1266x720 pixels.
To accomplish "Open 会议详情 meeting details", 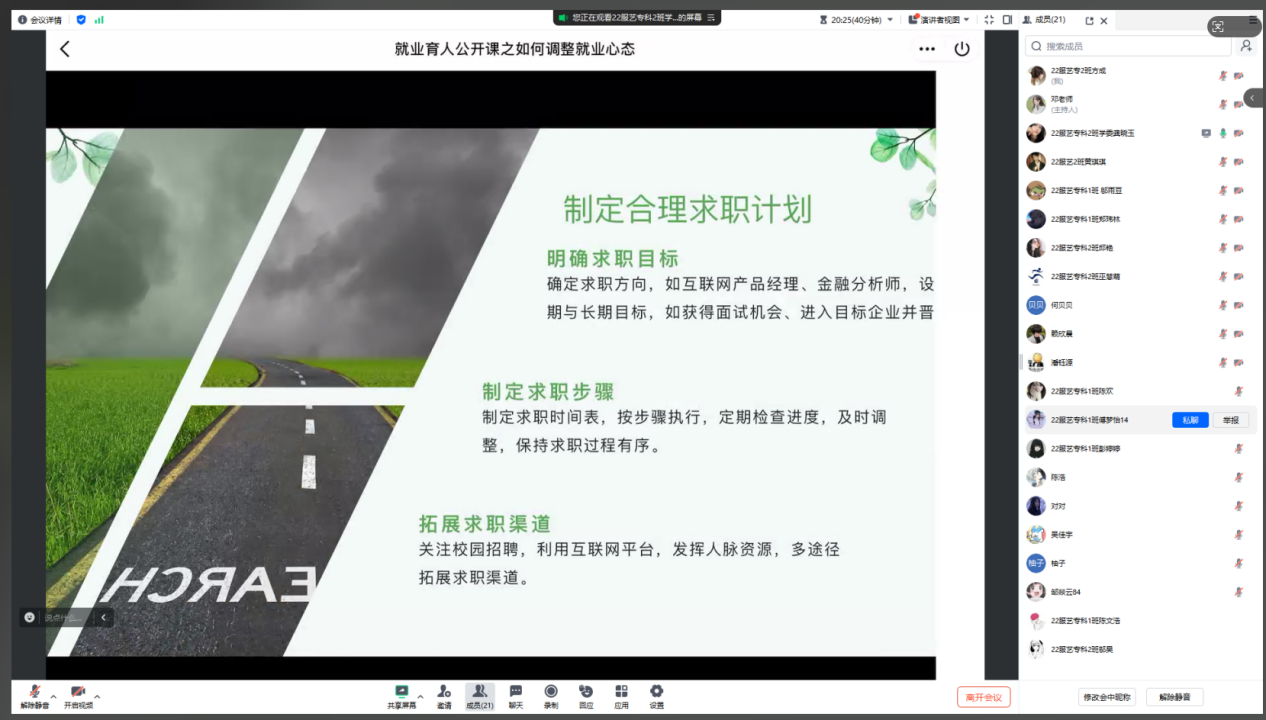I will click(40, 19).
